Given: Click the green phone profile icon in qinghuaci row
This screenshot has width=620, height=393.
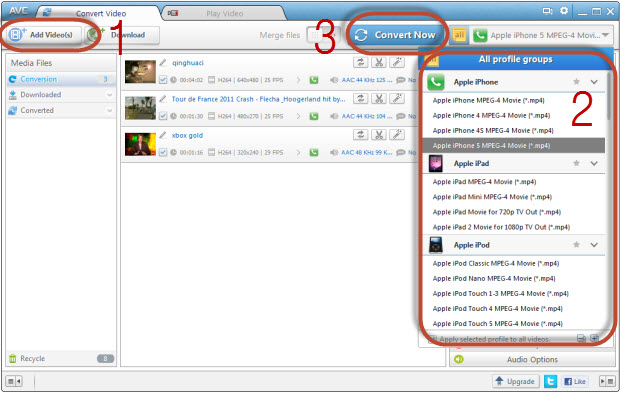Looking at the screenshot, I should [314, 80].
